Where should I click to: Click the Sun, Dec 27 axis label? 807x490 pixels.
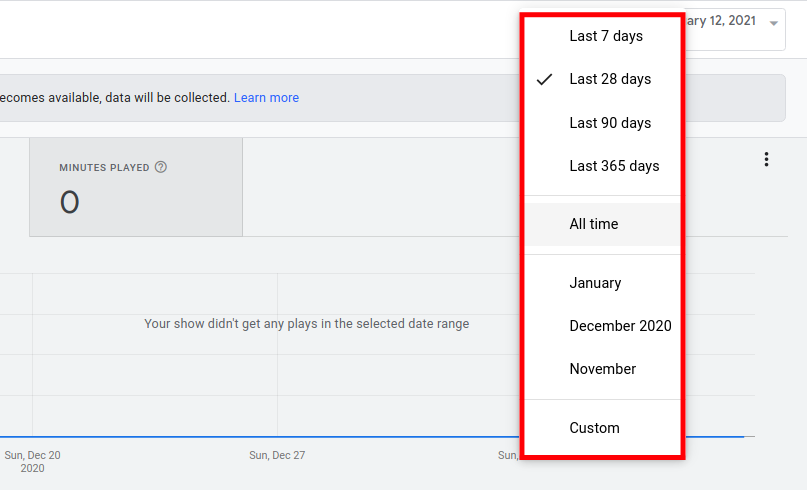[x=277, y=455]
